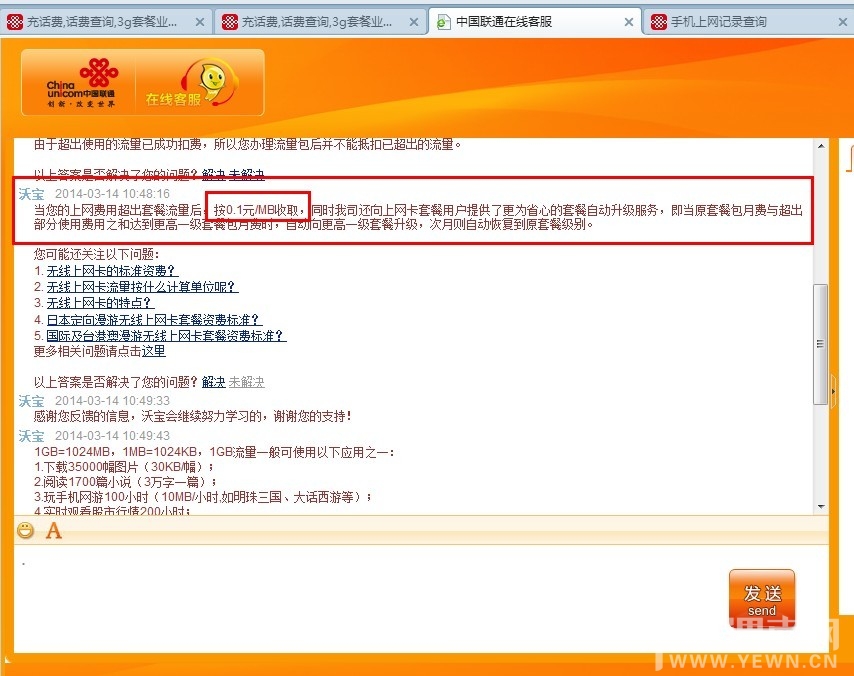Click the China Unicom logo
Image resolution: width=854 pixels, height=676 pixels.
pyautogui.click(x=80, y=82)
